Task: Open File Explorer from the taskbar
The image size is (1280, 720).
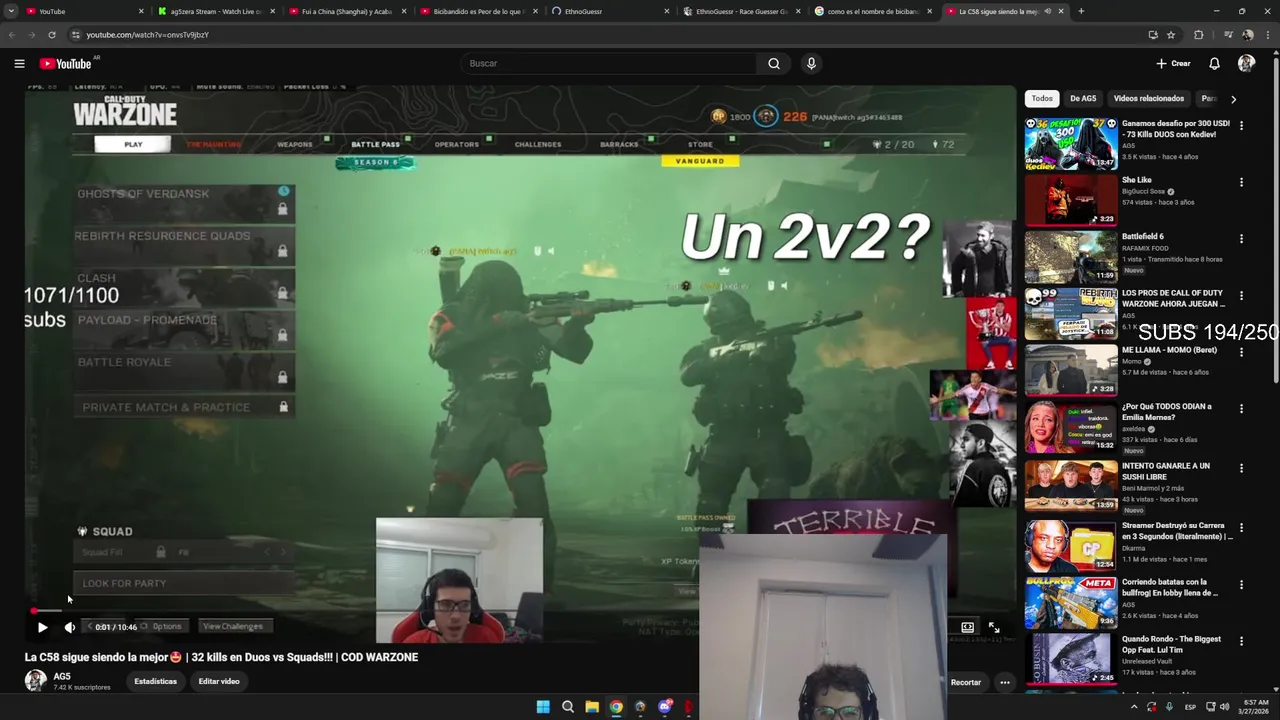Action: 592,707
